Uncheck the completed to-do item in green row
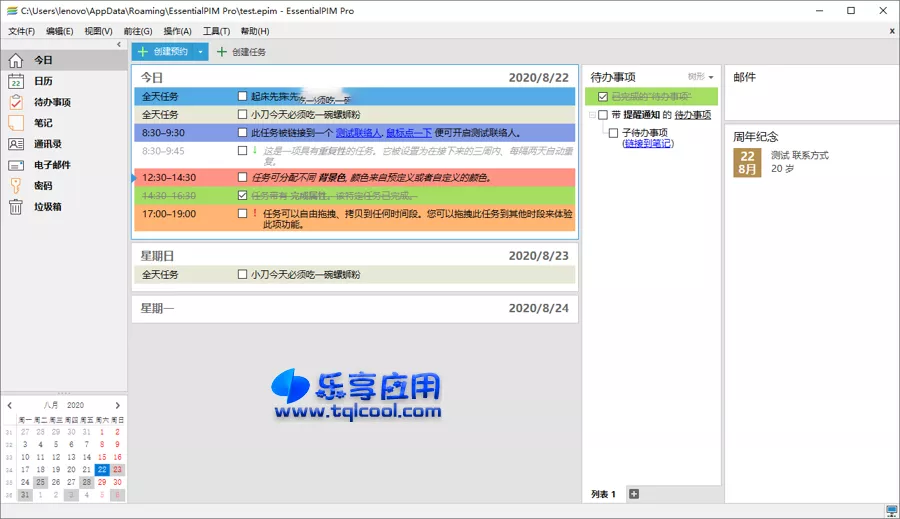900x519 pixels. pyautogui.click(x=603, y=96)
